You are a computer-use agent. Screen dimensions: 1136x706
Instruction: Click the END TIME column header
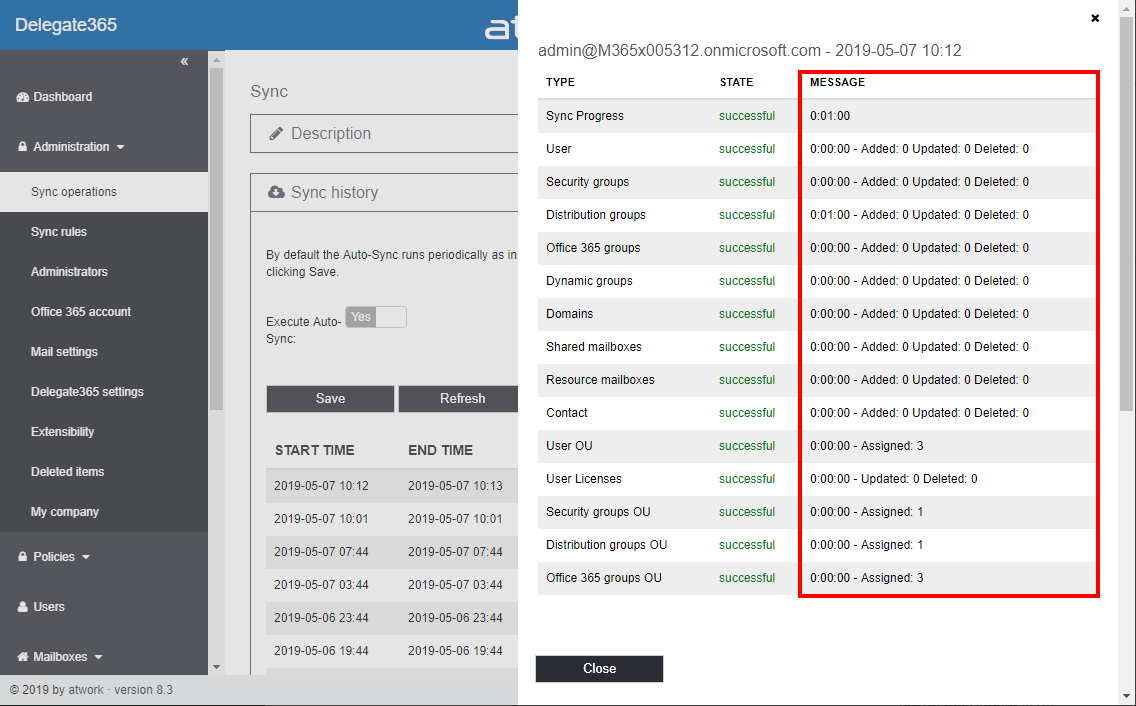tap(440, 450)
